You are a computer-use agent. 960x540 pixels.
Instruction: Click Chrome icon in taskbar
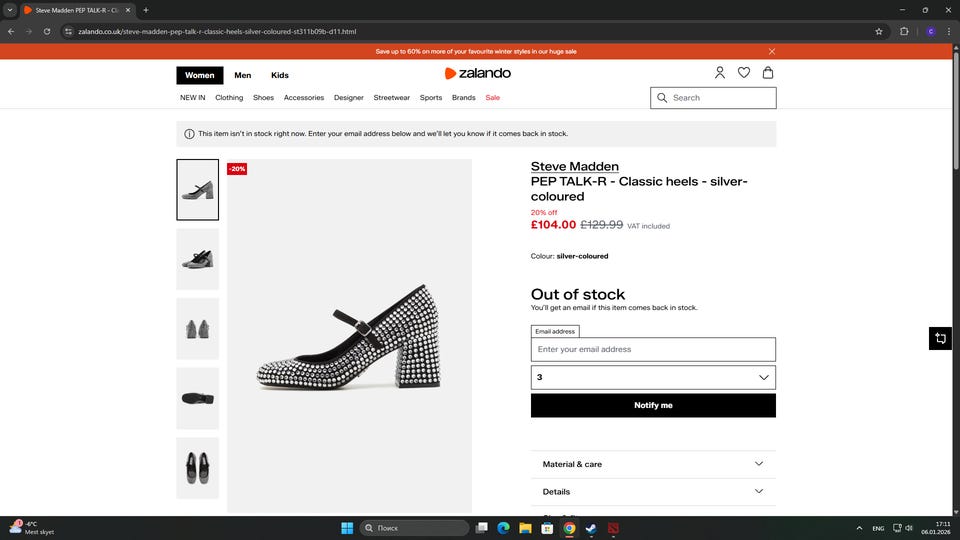[x=569, y=528]
